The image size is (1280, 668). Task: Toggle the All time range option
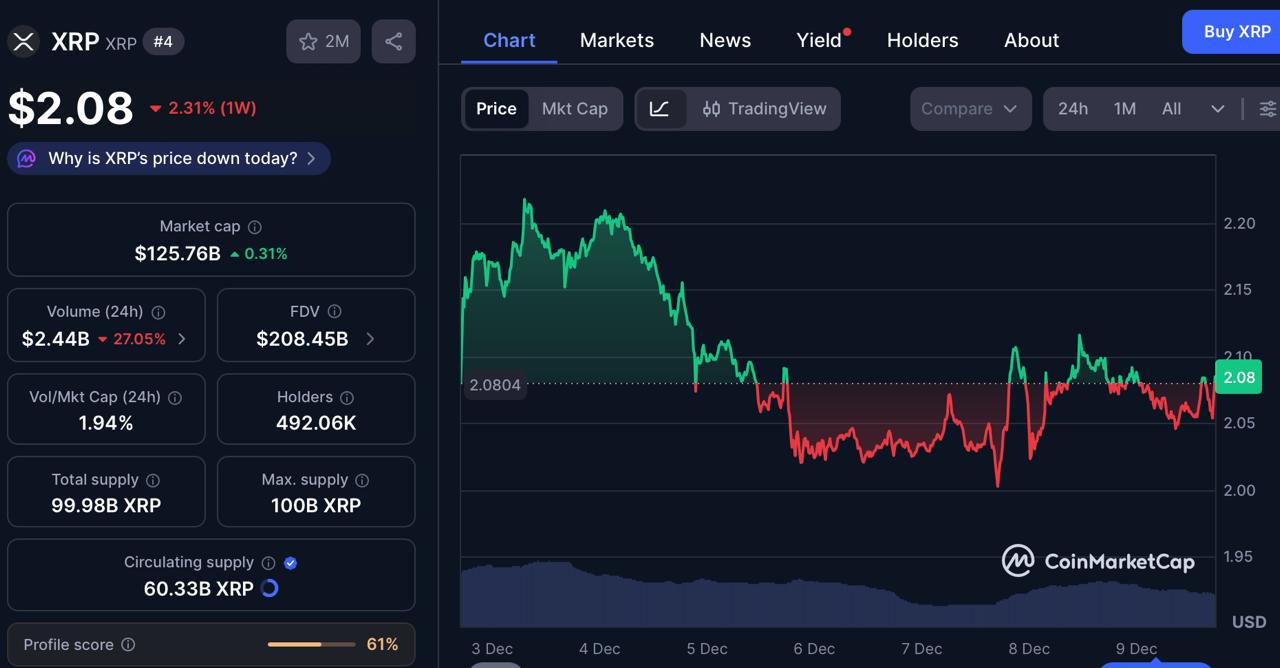click(1171, 108)
